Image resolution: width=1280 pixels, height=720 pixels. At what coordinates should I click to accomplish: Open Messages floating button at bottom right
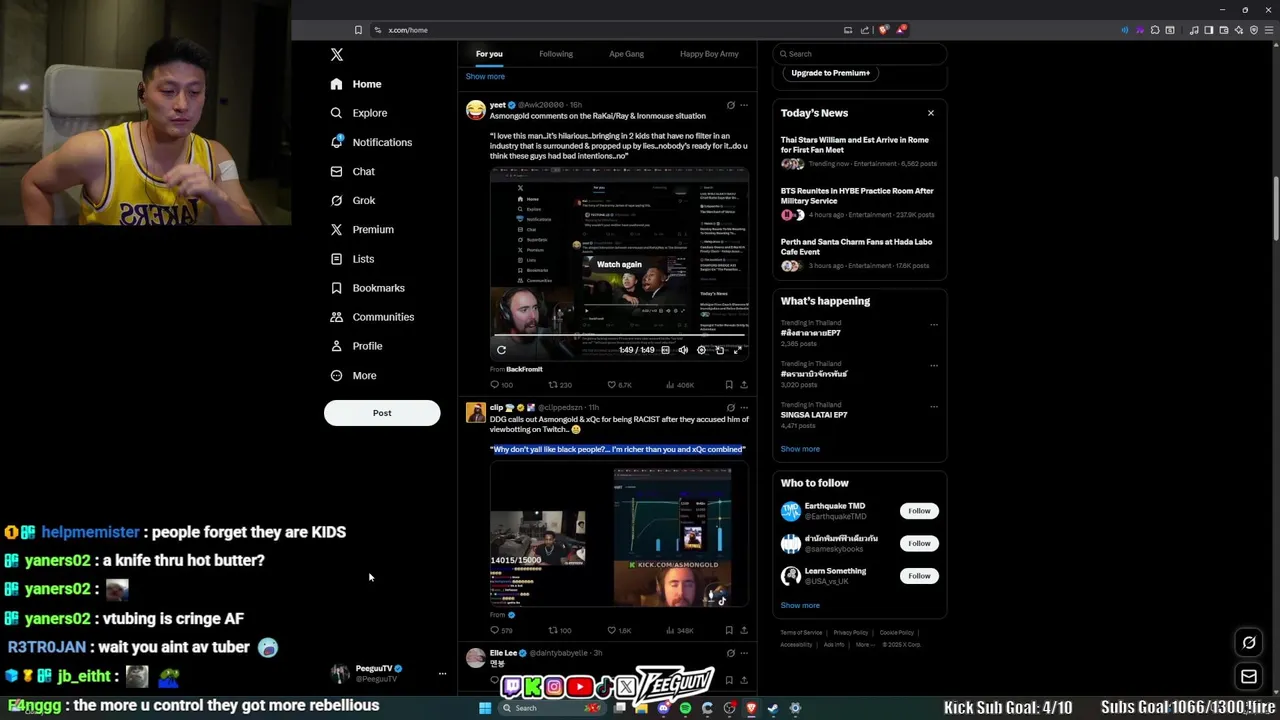1249,677
